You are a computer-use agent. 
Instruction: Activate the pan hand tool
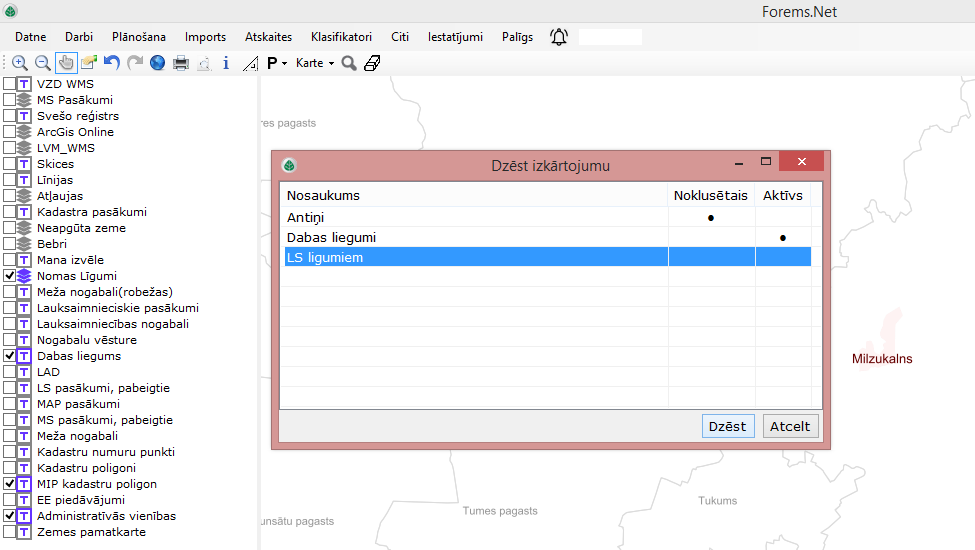[66, 63]
